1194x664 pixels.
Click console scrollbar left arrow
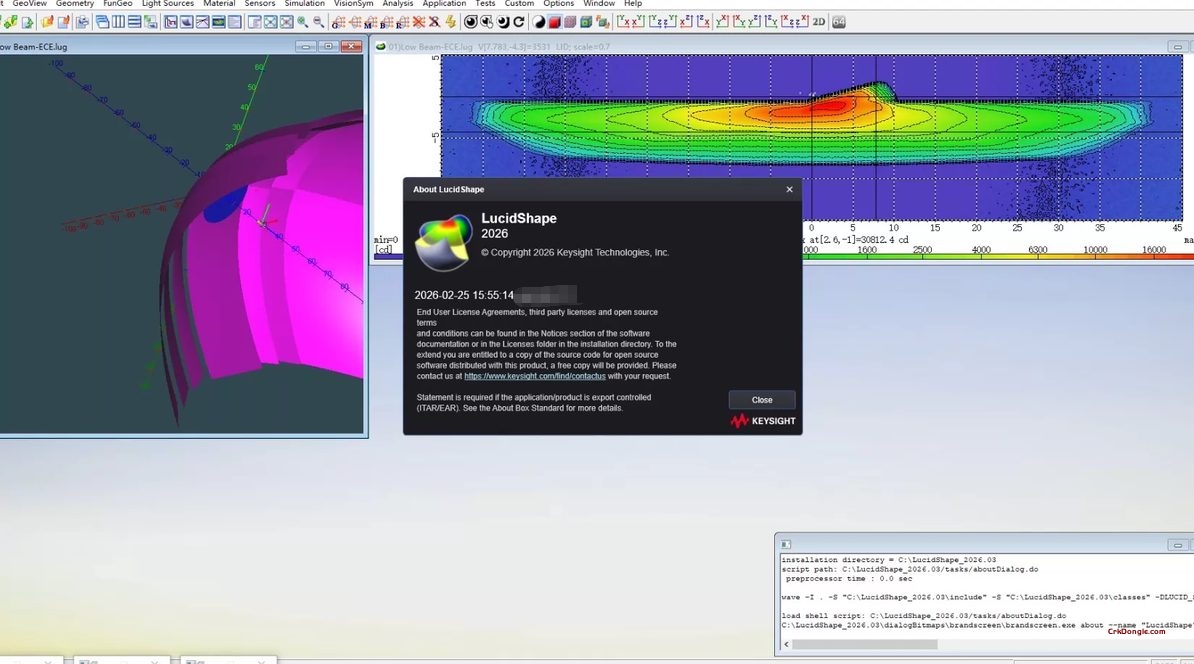[x=786, y=644]
